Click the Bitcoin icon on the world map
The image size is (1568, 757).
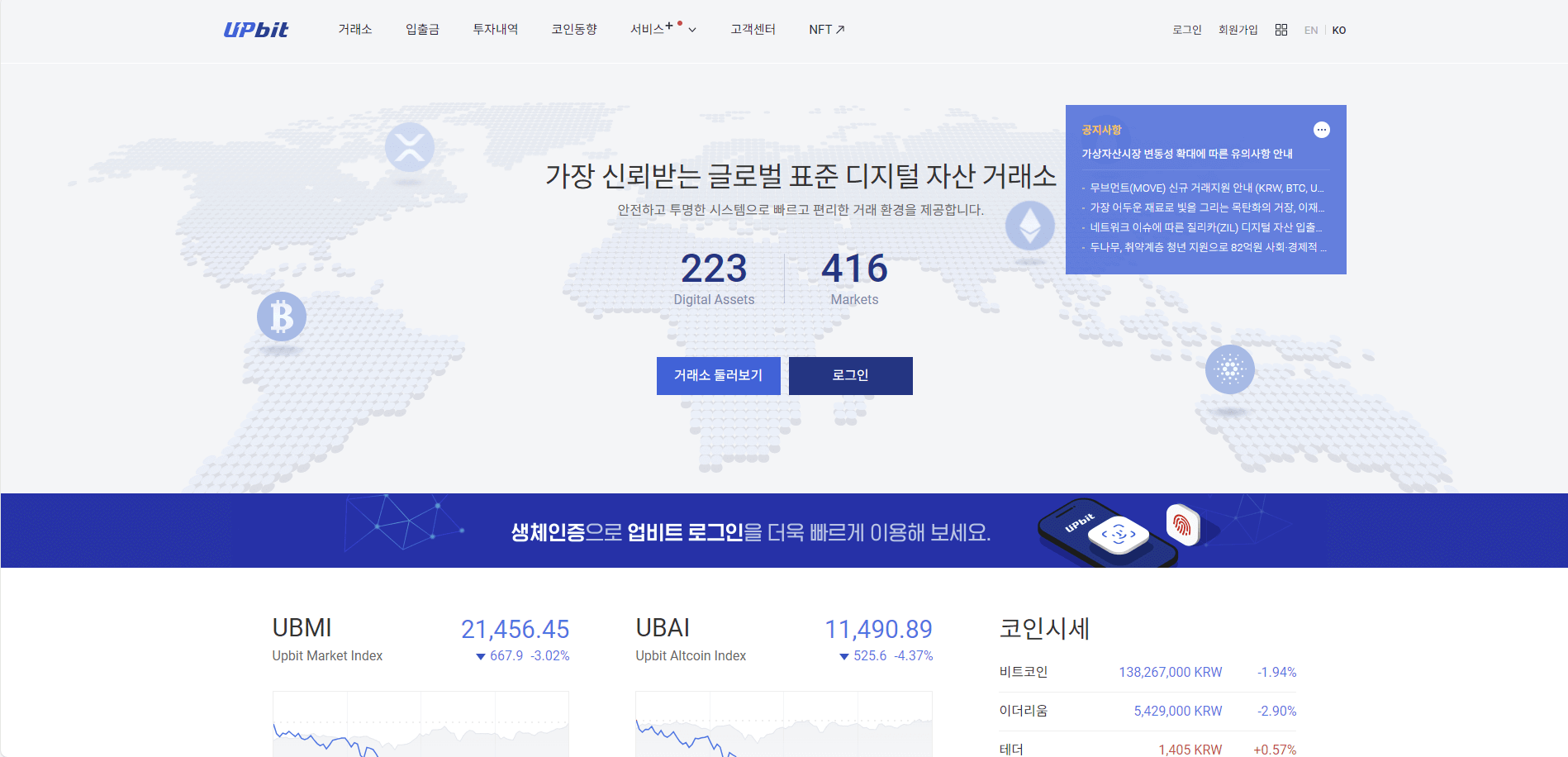(281, 317)
